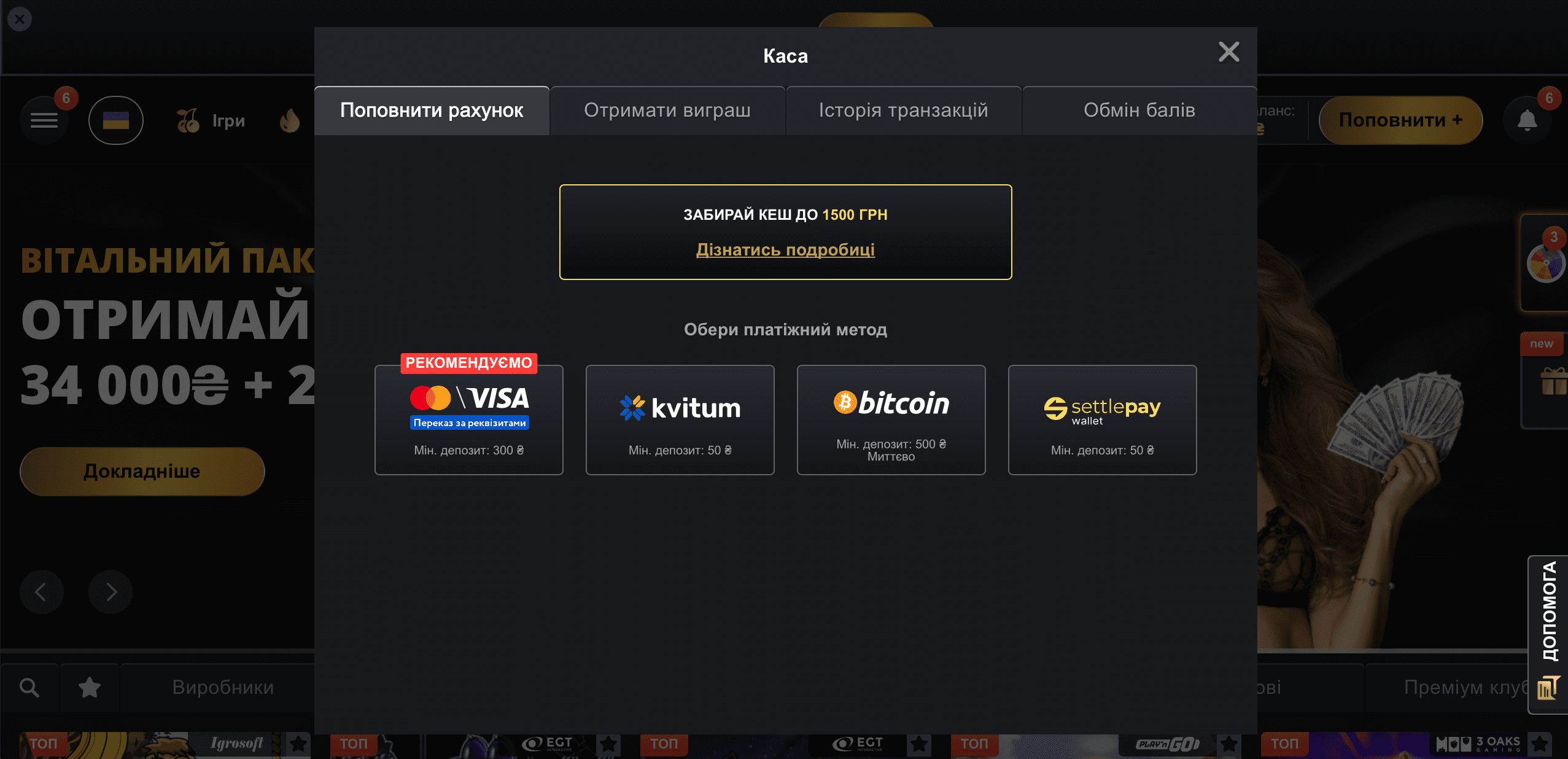Click the left carousel navigation arrow
The width and height of the screenshot is (1568, 759).
(41, 592)
